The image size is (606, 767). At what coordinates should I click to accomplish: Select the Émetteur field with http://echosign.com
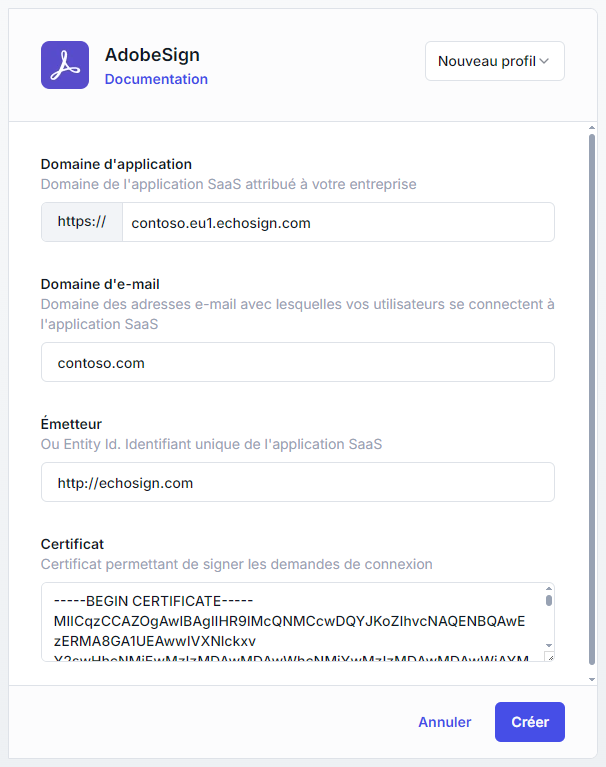[297, 482]
